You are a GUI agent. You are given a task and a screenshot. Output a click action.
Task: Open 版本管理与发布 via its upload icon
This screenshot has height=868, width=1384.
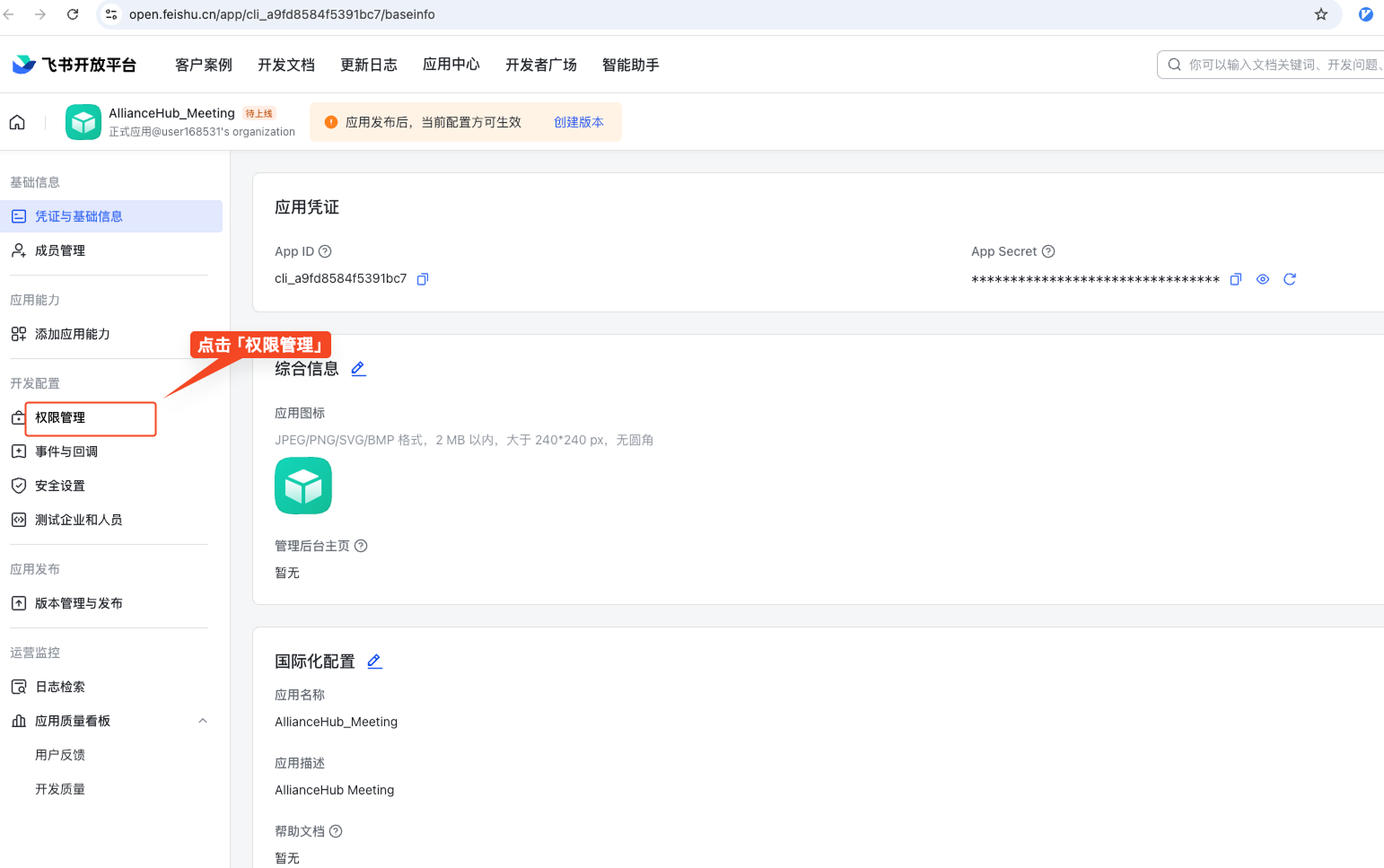click(19, 602)
